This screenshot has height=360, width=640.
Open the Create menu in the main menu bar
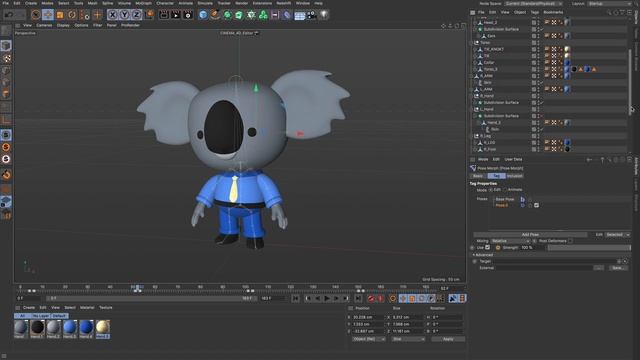coord(31,3)
